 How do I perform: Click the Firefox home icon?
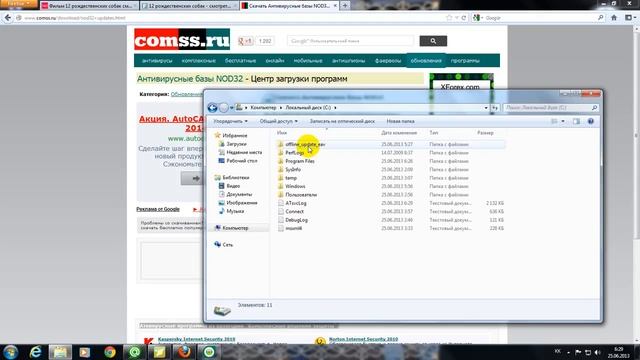pyautogui.click(x=614, y=18)
